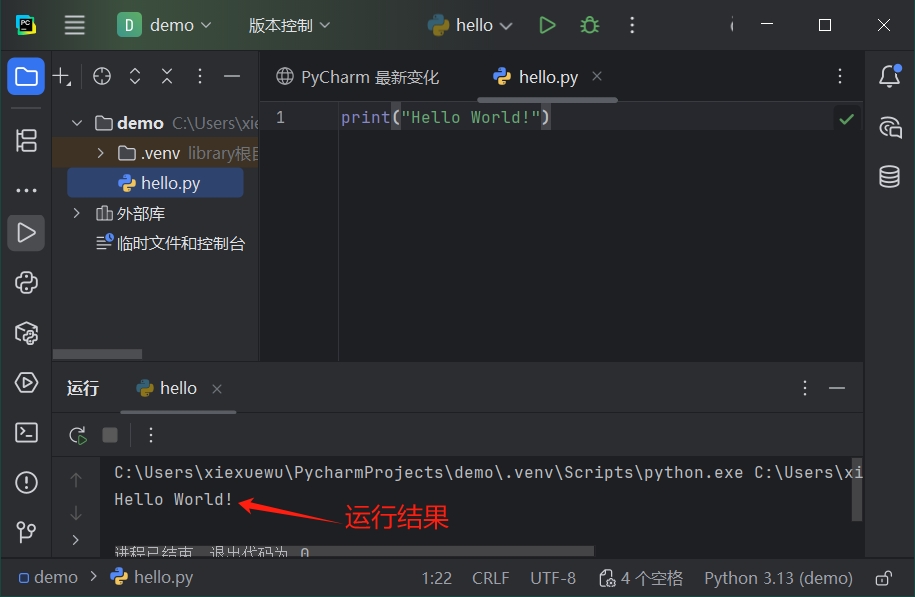The width and height of the screenshot is (915, 597).
Task: Toggle file read-only lock icon
Action: 883,578
